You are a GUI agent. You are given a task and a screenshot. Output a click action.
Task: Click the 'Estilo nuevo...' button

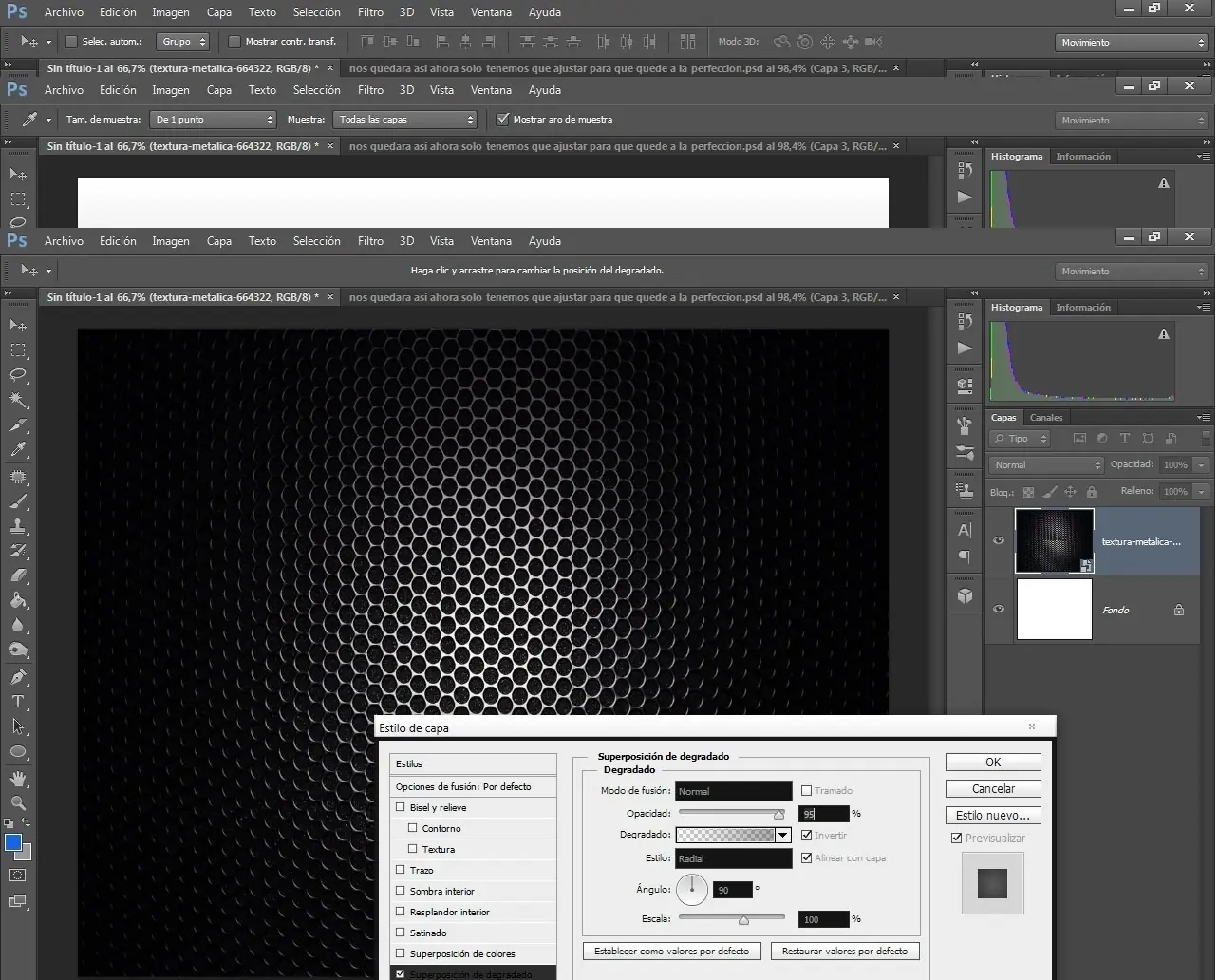coord(993,816)
